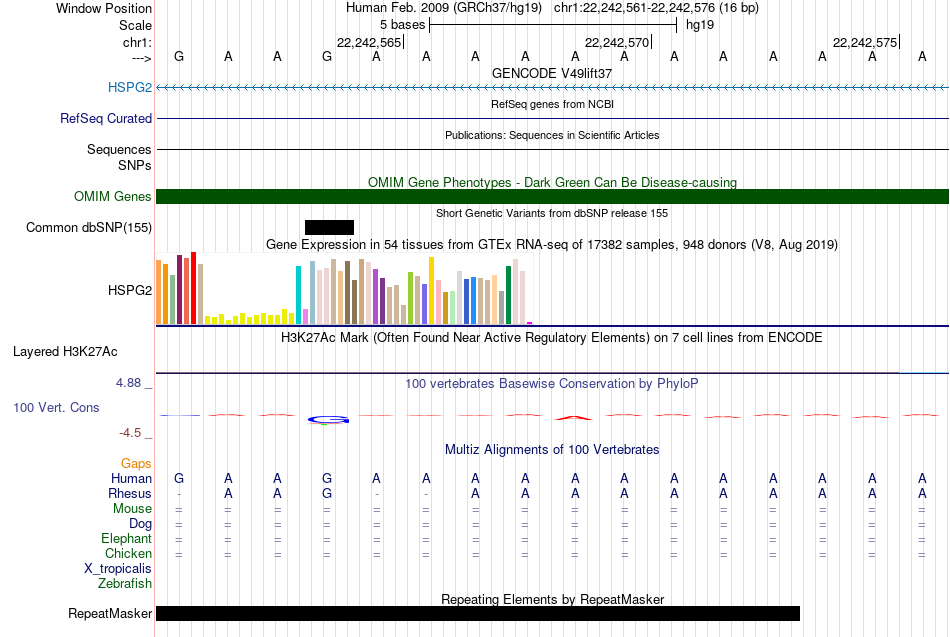Viewport: 950px width, 637px height.
Task: Click the dark green GTEx expression bar
Action: (x=508, y=295)
